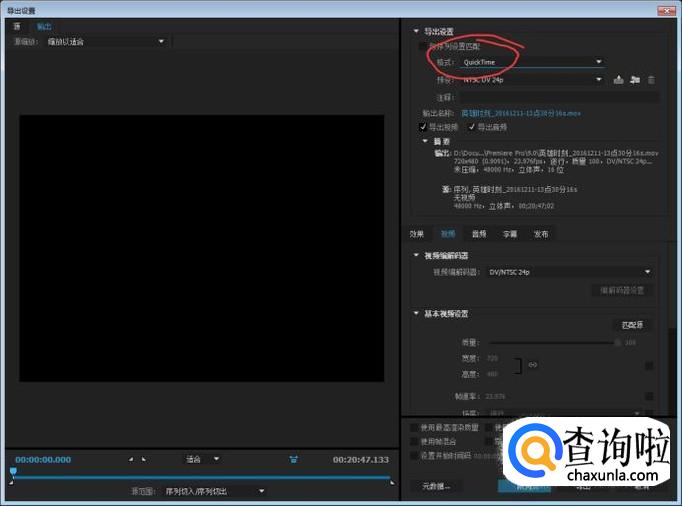
Task: Switch to the 音频 tab
Action: click(479, 234)
